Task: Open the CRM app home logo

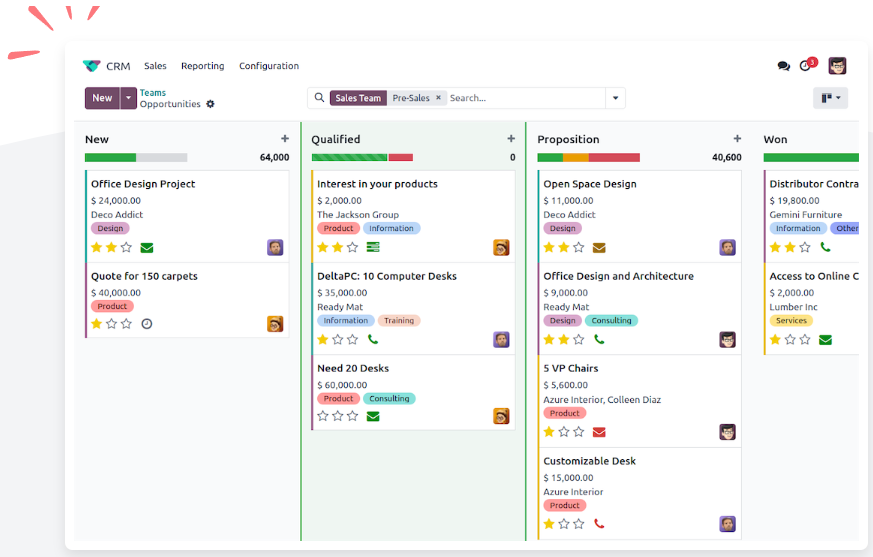Action: click(91, 66)
